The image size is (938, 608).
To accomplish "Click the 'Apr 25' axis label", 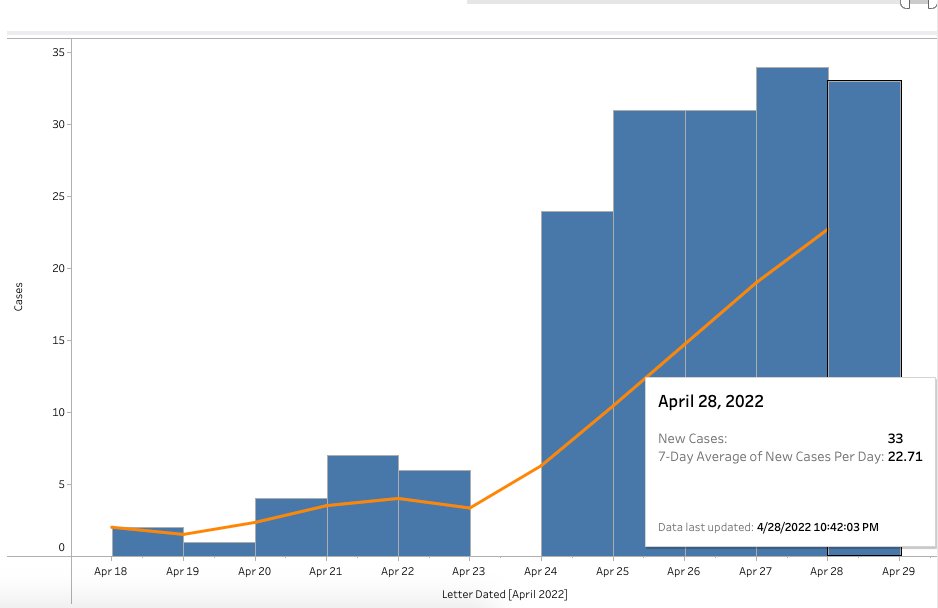I will [x=612, y=571].
